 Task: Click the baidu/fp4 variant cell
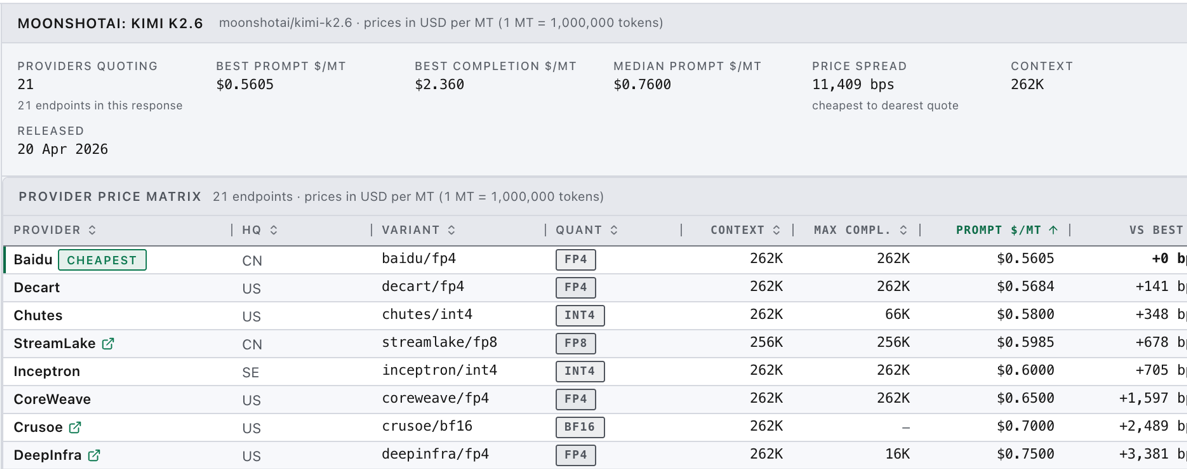point(419,259)
